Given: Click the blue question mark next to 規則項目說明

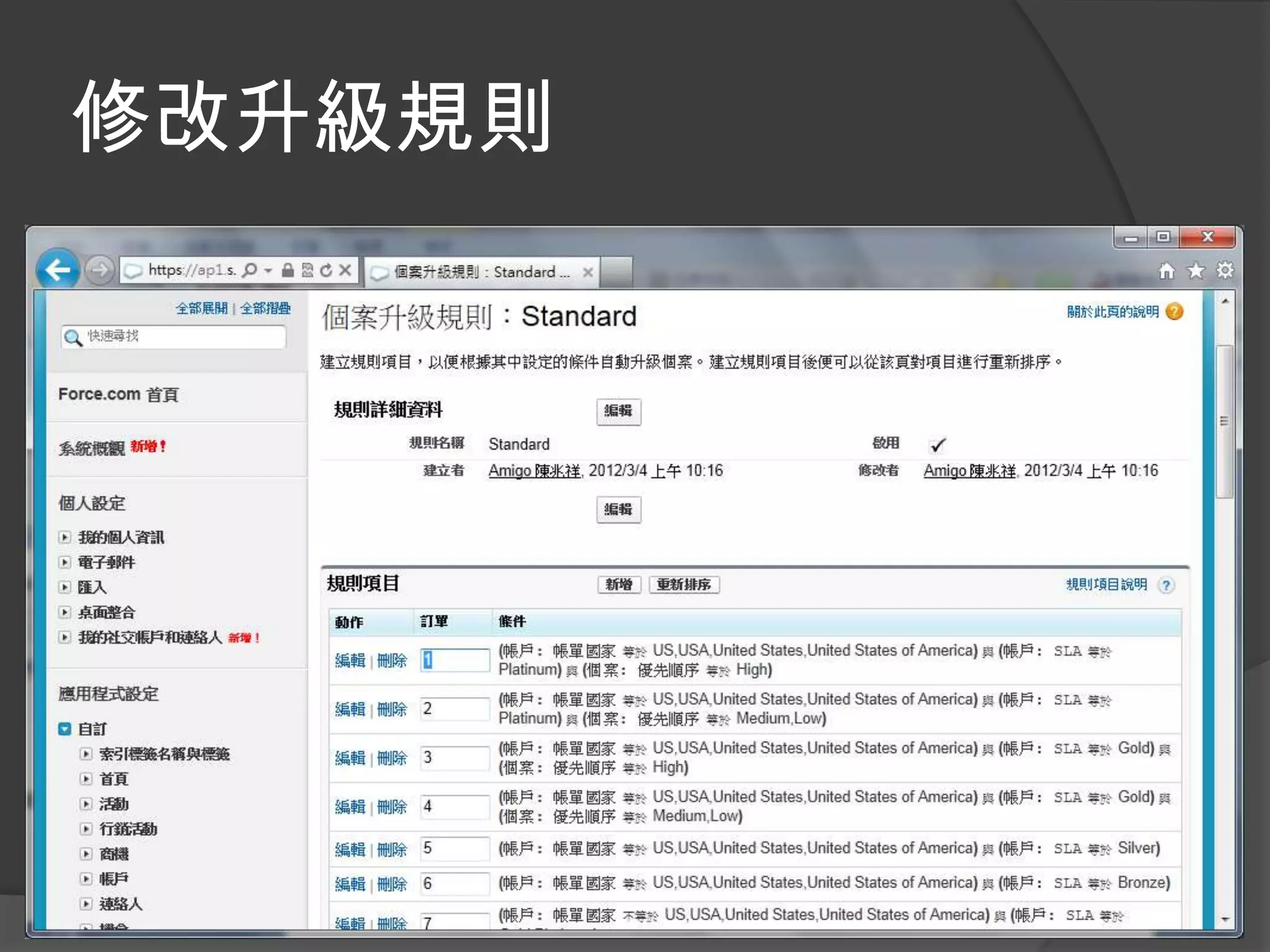Looking at the screenshot, I should tap(1166, 585).
